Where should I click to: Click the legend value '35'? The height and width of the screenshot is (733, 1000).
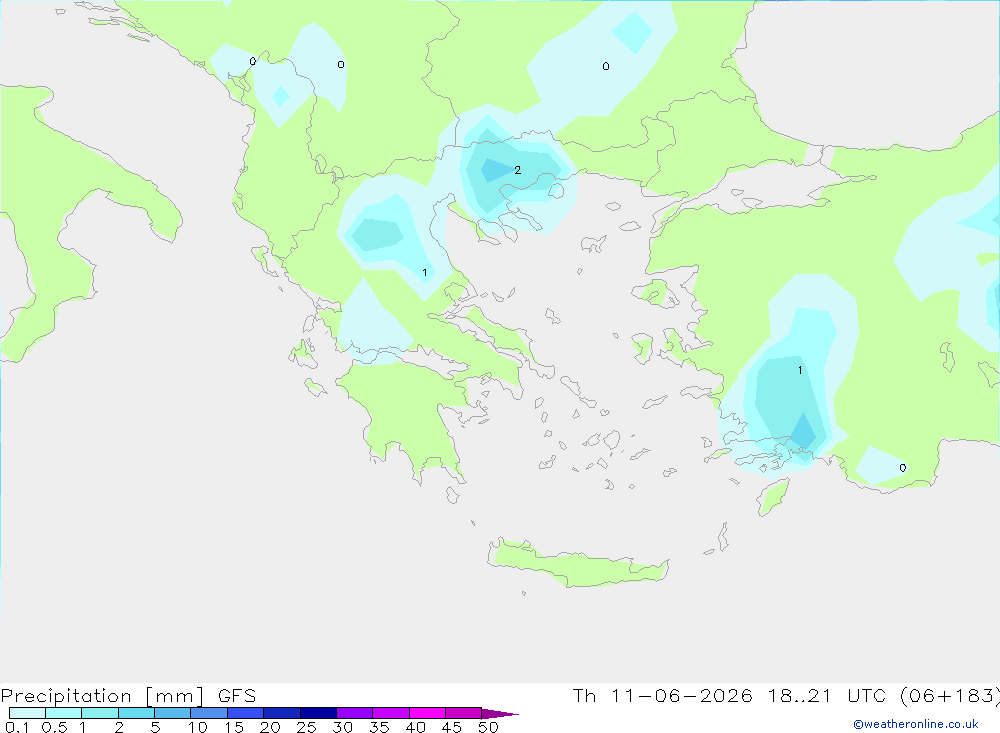coord(379,727)
